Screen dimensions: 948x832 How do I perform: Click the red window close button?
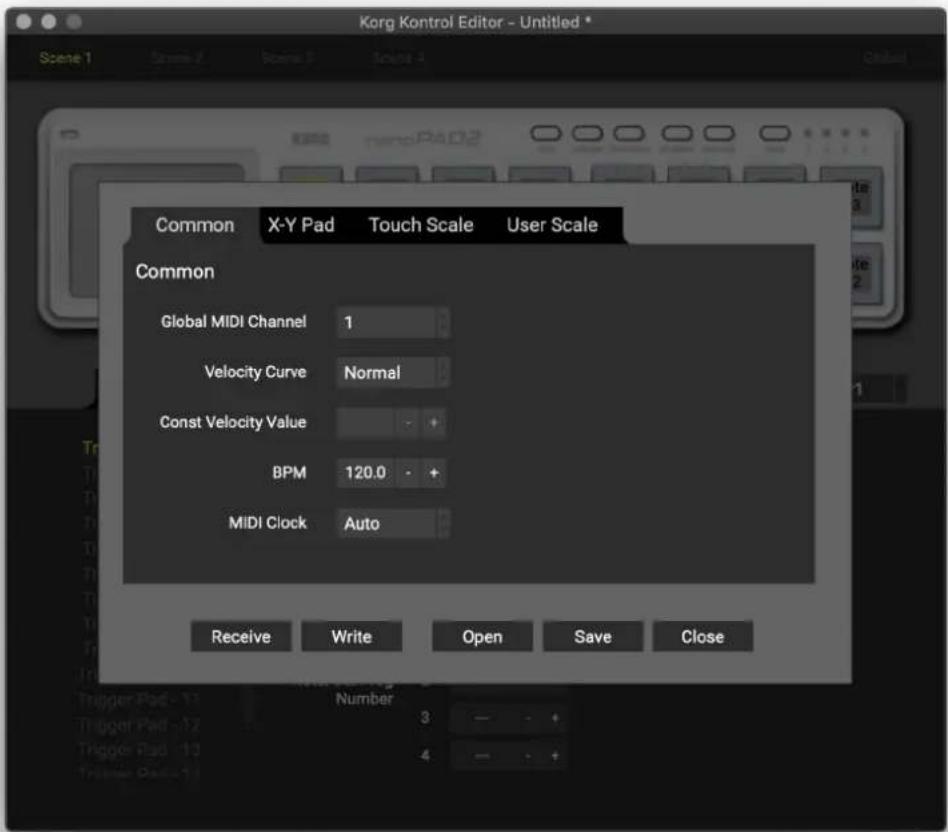click(24, 22)
